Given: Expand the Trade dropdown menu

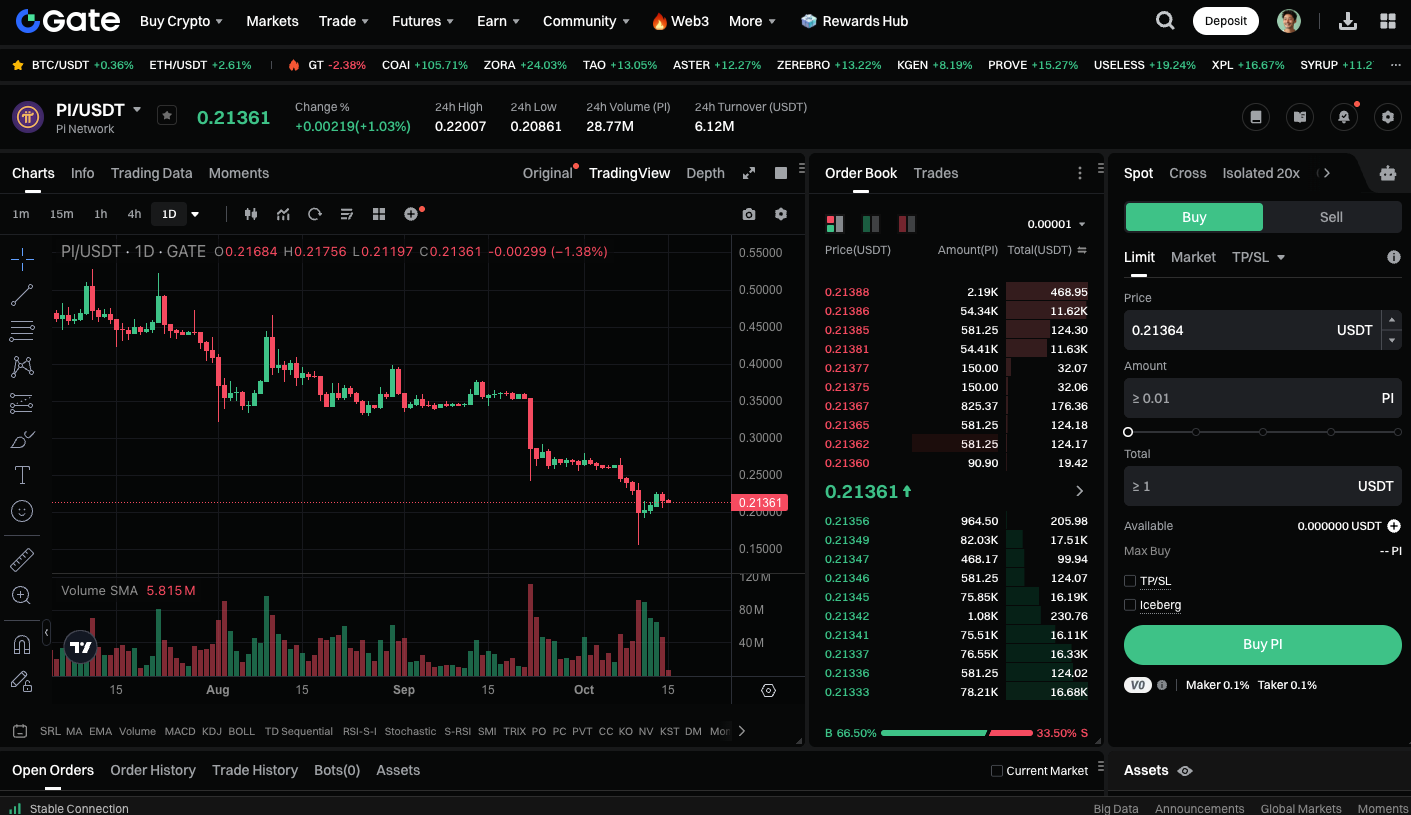Looking at the screenshot, I should tap(344, 21).
